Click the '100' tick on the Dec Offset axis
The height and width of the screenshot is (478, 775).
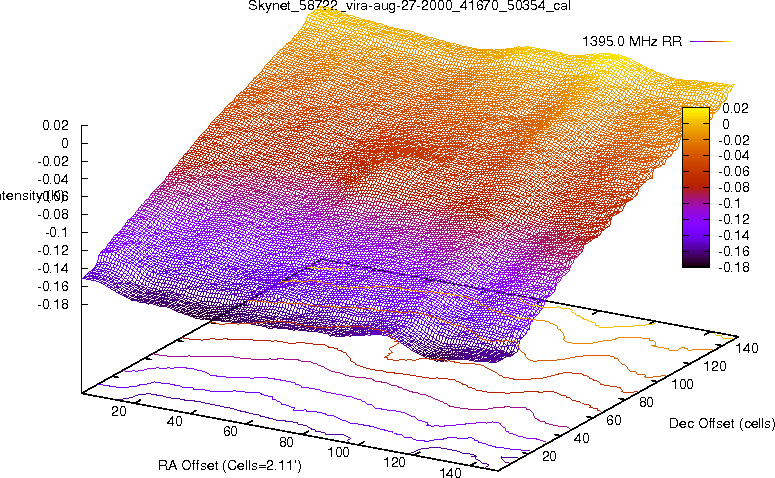click(x=683, y=385)
